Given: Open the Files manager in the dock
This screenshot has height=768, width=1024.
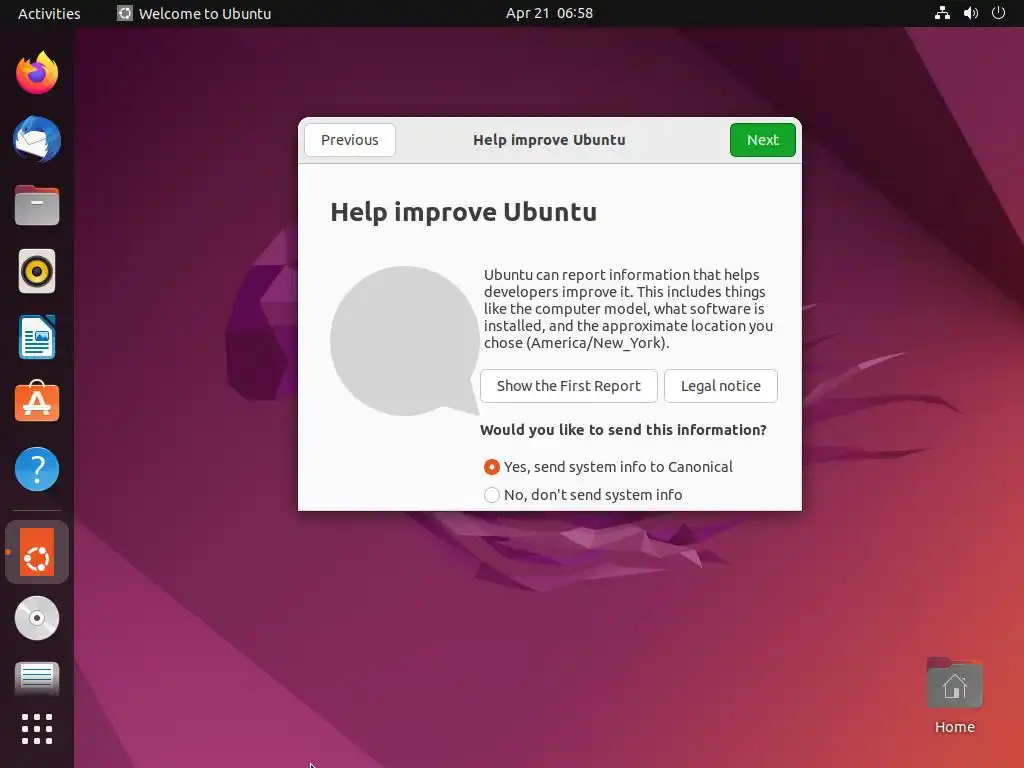Looking at the screenshot, I should coord(37,205).
